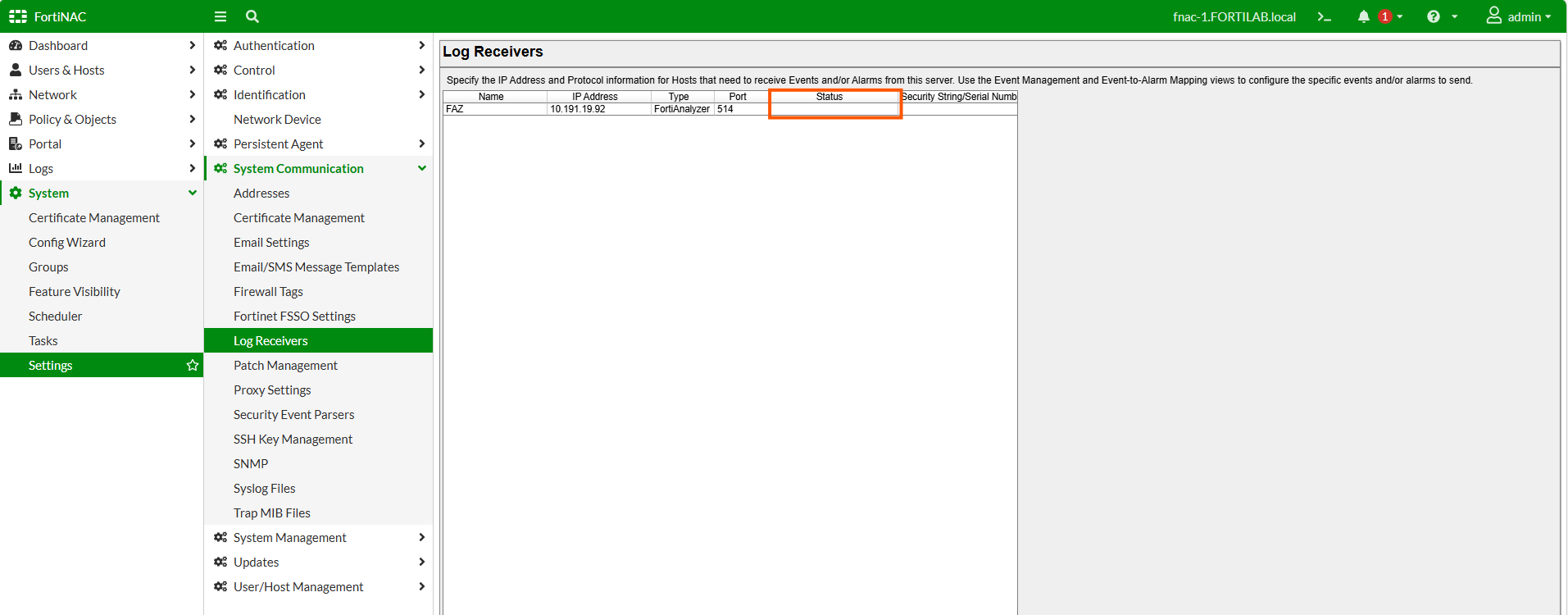The image size is (1568, 615).
Task: Collapse the System Communication chevron
Action: [x=422, y=169]
